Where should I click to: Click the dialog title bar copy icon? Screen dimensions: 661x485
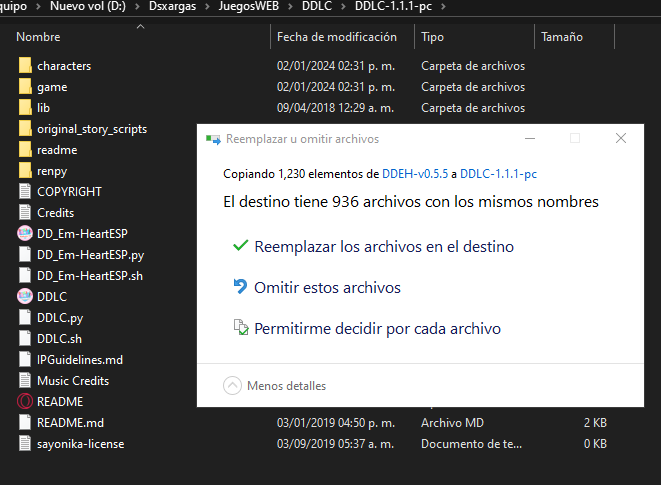click(213, 139)
